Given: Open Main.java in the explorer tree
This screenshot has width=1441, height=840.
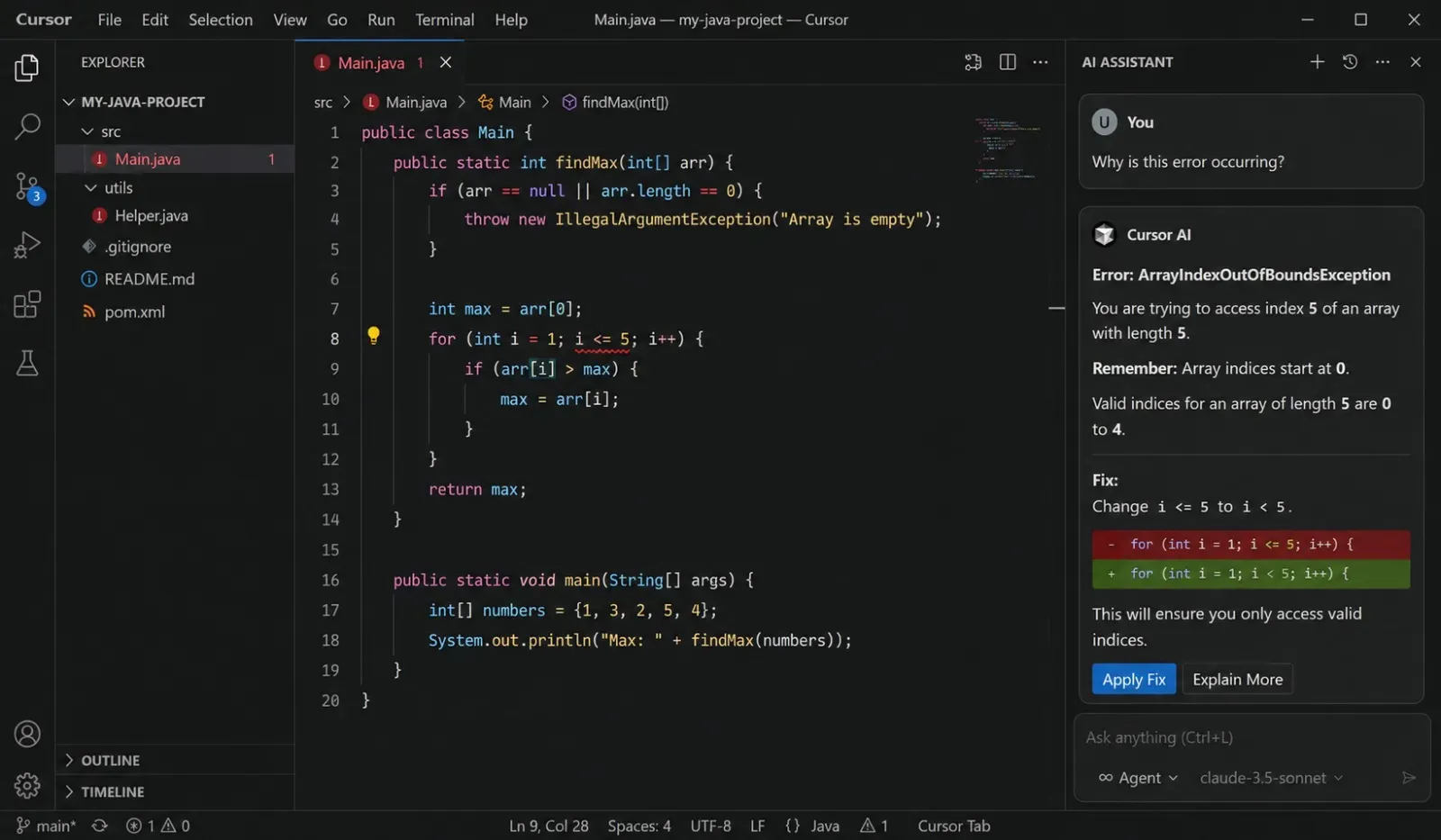Looking at the screenshot, I should pyautogui.click(x=175, y=158).
